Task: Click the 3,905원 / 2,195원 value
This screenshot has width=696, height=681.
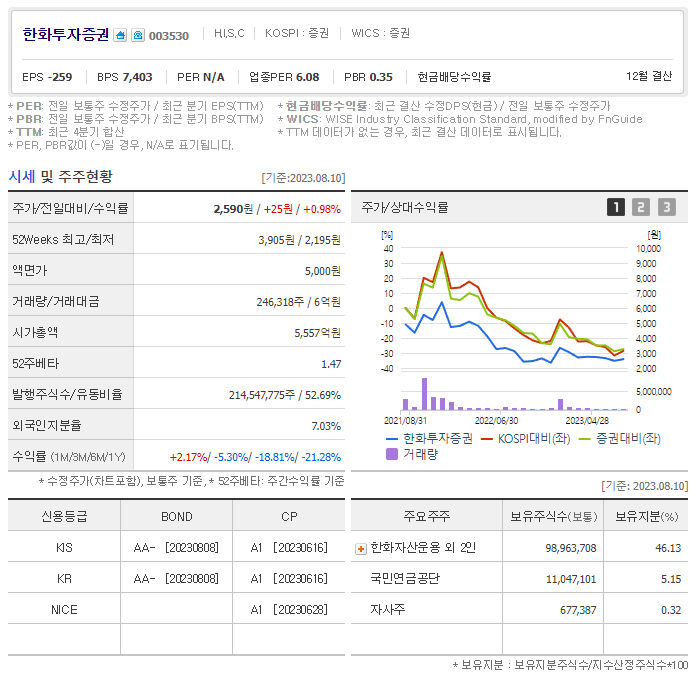Action: coord(300,240)
